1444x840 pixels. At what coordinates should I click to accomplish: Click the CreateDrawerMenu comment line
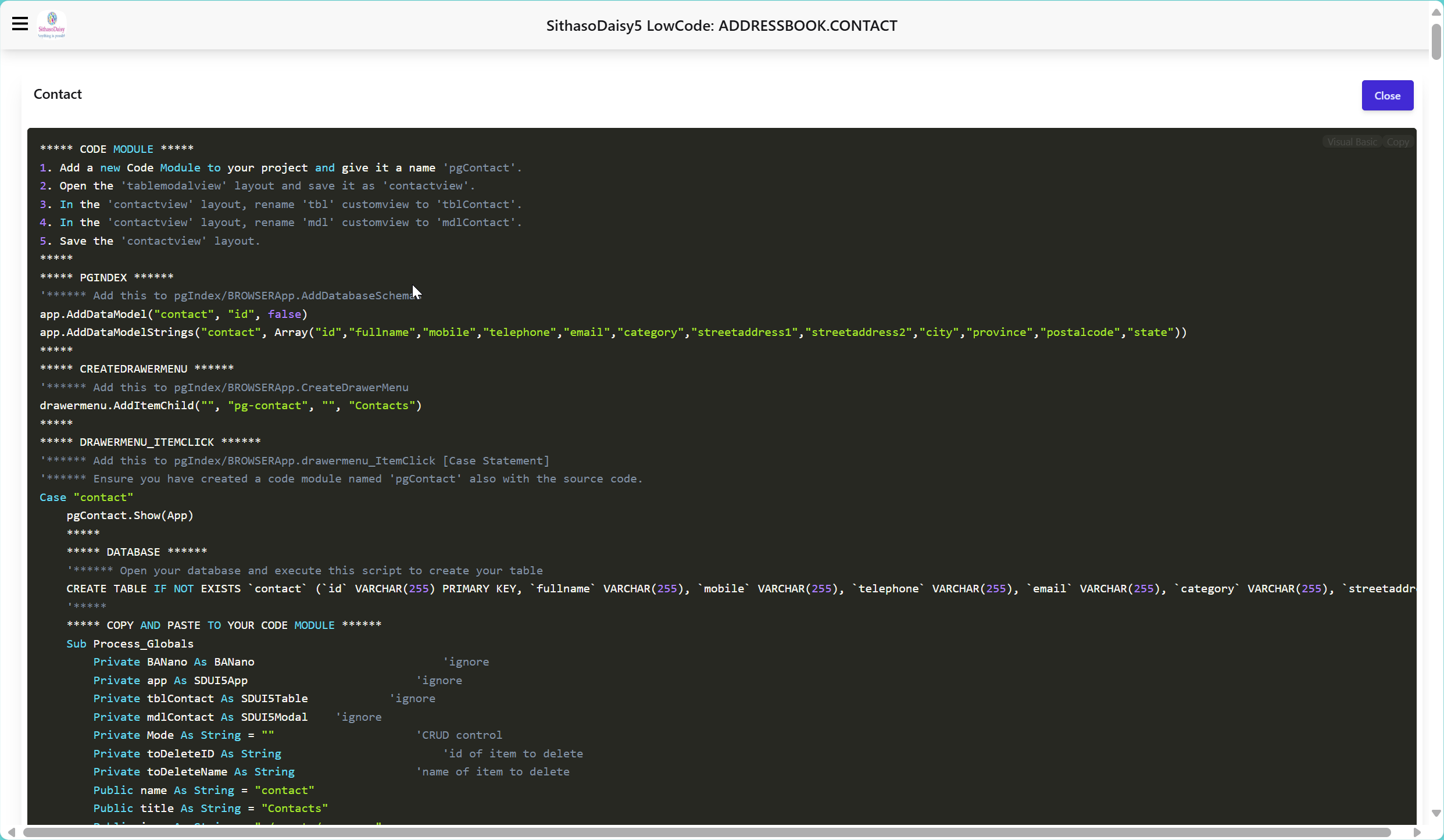pyautogui.click(x=224, y=387)
